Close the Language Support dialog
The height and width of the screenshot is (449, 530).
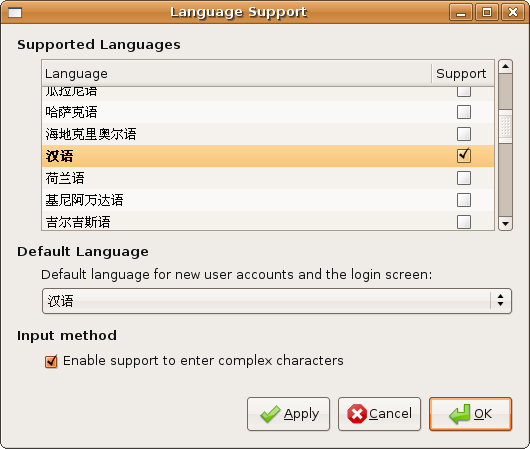[x=513, y=13]
